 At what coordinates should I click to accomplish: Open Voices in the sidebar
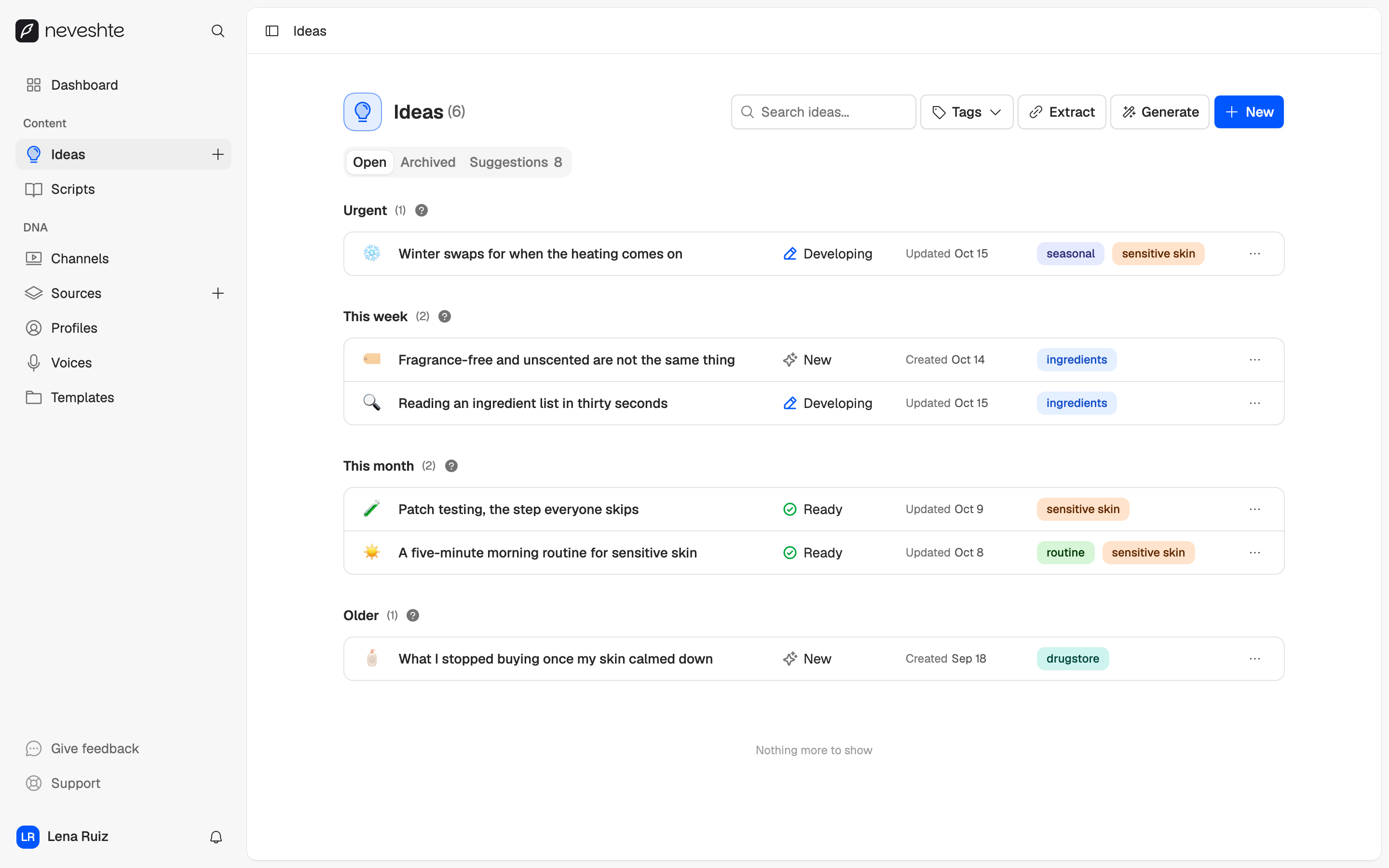[x=123, y=363]
